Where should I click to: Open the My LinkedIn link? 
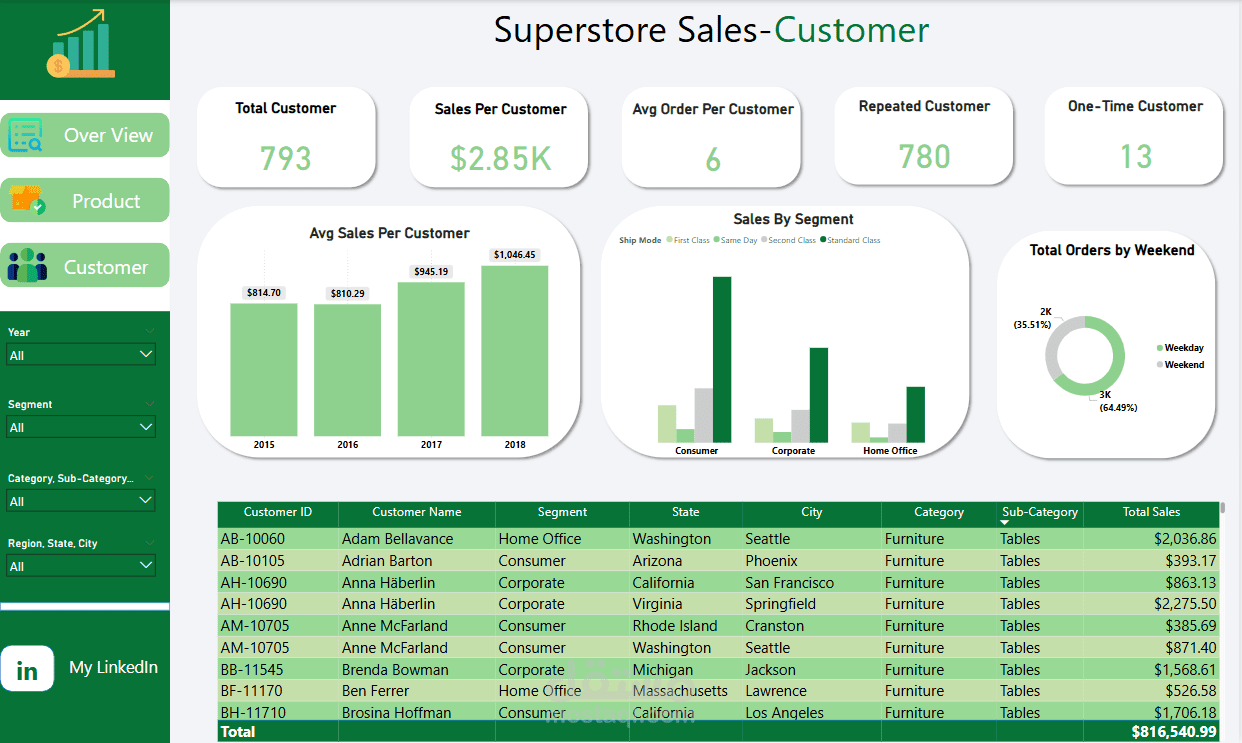tap(113, 667)
